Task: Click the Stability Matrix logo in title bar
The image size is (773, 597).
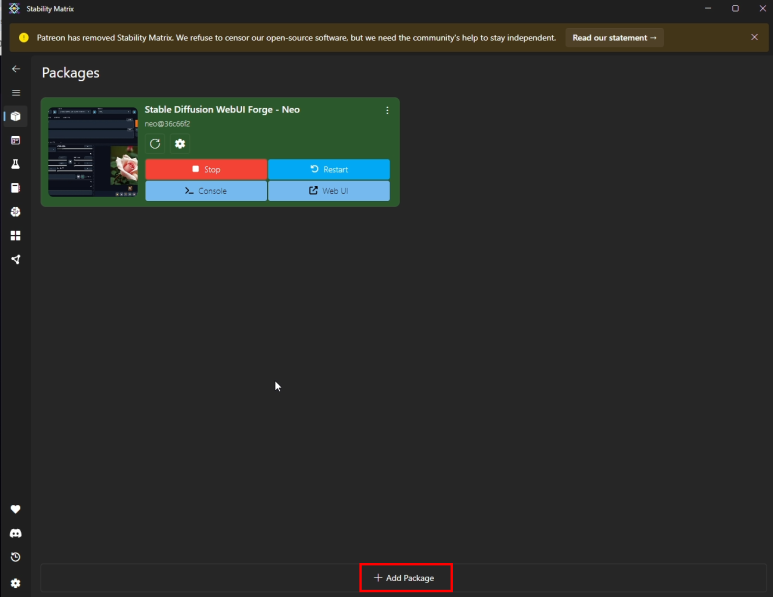Action: pyautogui.click(x=14, y=8)
